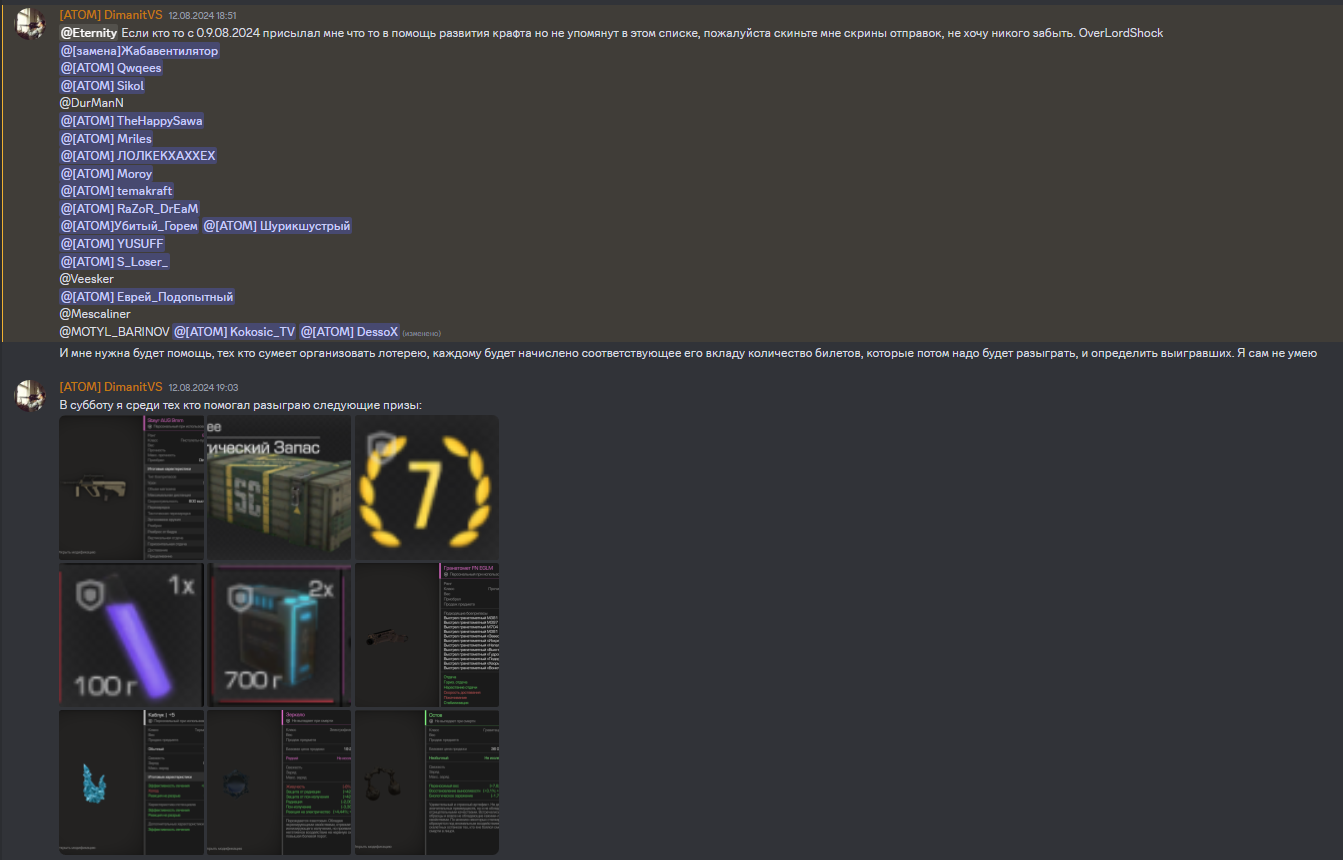Screen dimensions: 1343x860
Task: Open mention @[ATOM] YUSUFF
Action: click(112, 244)
